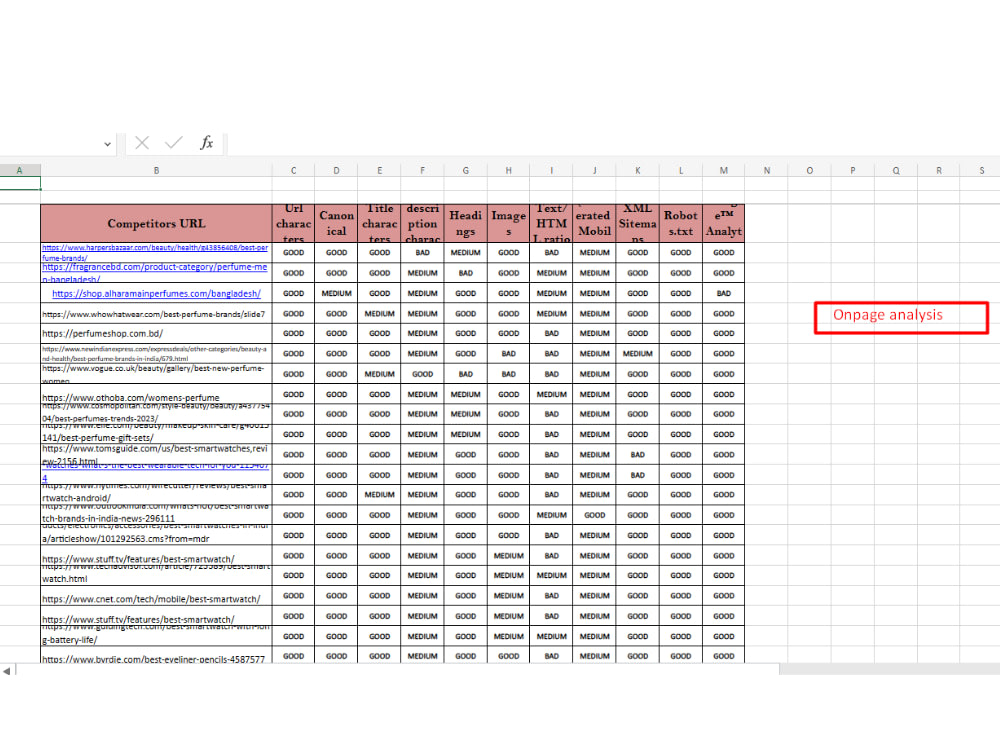Select MEDIUM Text/HTML cell in othoba.com row

tap(552, 394)
